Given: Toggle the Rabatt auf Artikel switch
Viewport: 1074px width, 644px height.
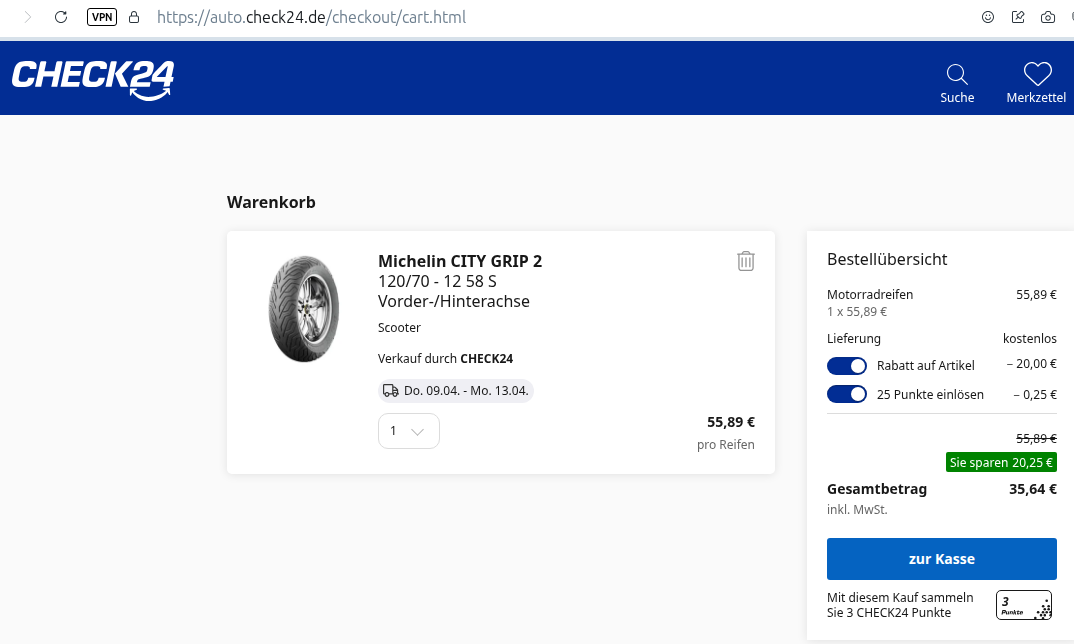Looking at the screenshot, I should [846, 365].
